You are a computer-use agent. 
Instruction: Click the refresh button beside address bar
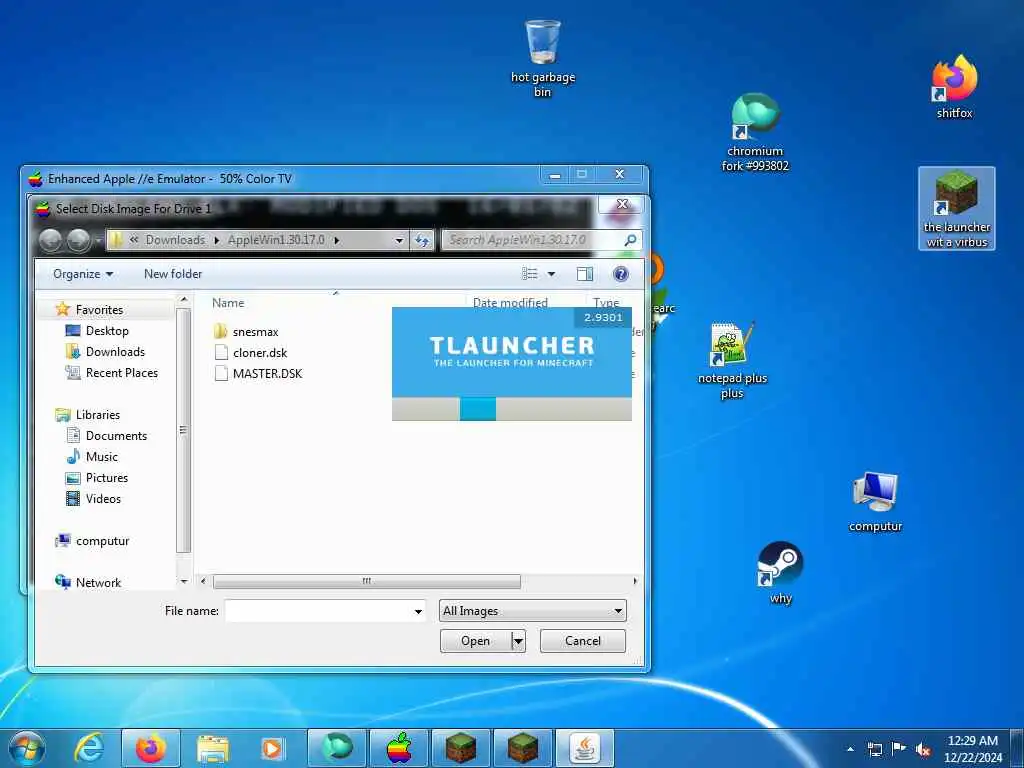(x=422, y=240)
